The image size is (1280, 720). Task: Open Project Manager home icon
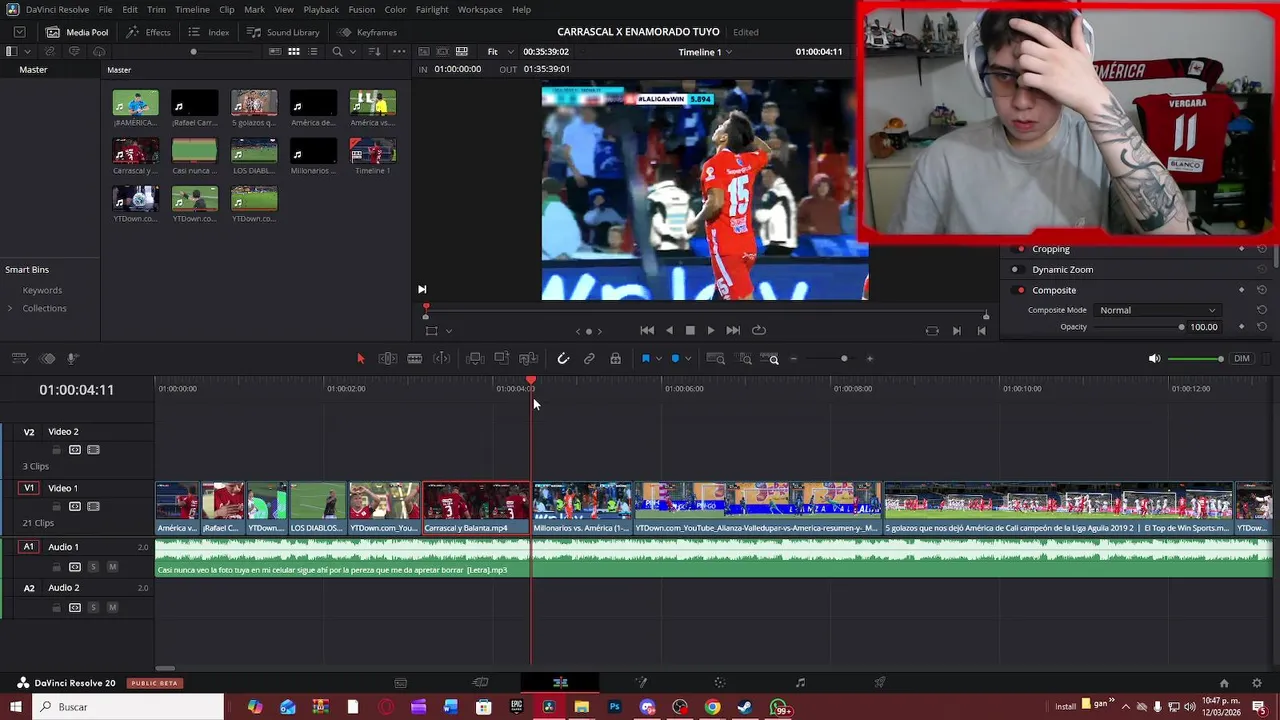(x=1224, y=683)
